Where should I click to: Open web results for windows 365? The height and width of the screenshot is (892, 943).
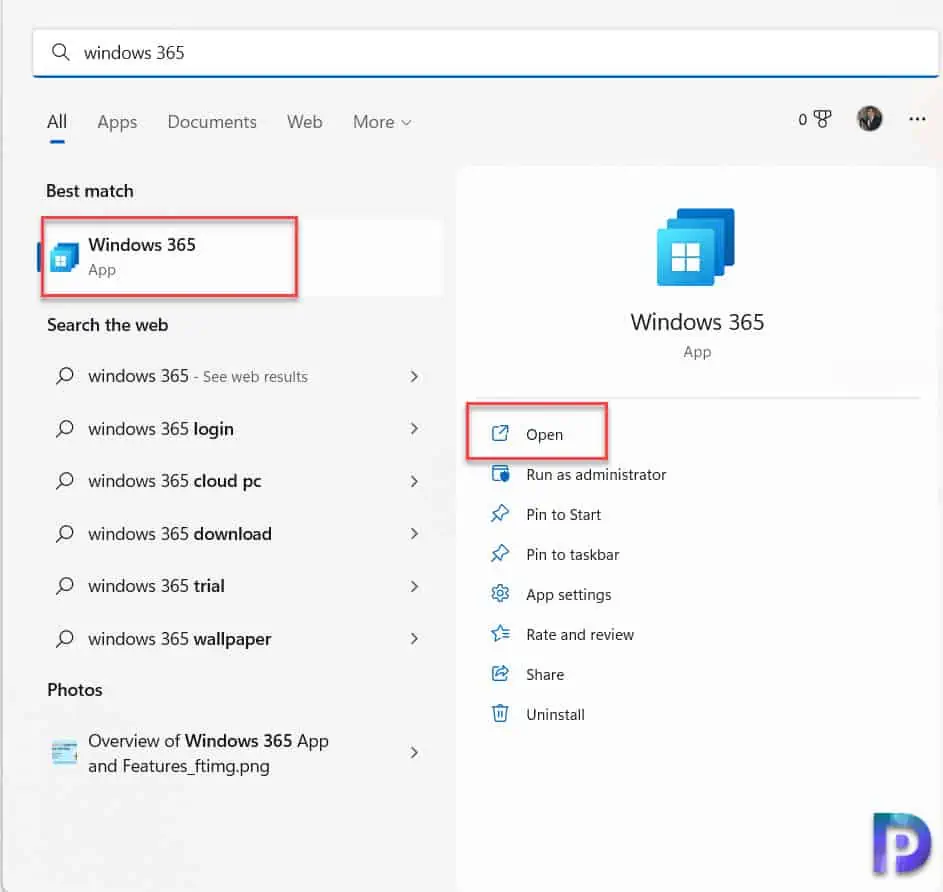click(x=198, y=377)
